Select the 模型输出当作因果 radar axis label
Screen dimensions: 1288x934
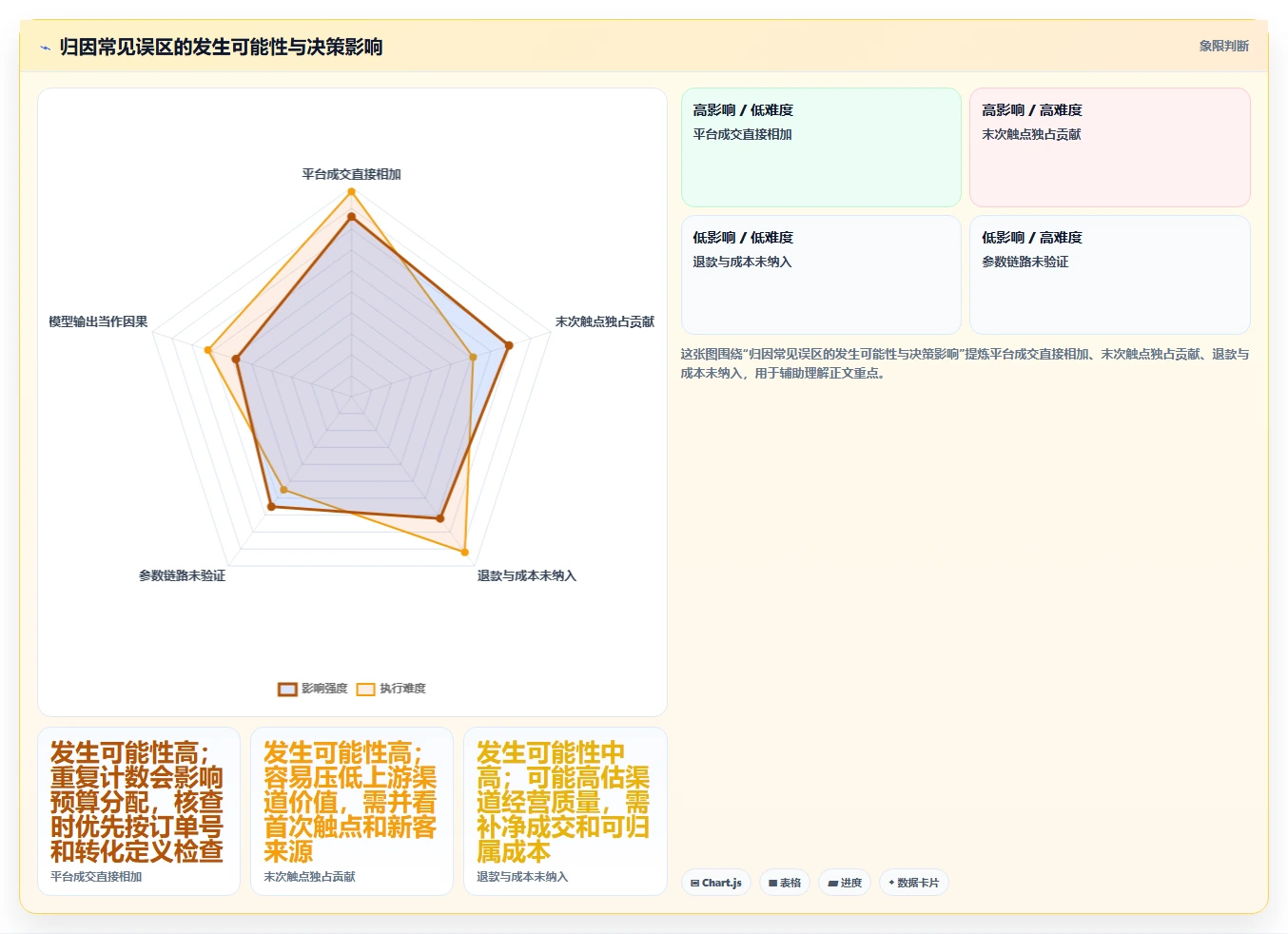[x=98, y=321]
